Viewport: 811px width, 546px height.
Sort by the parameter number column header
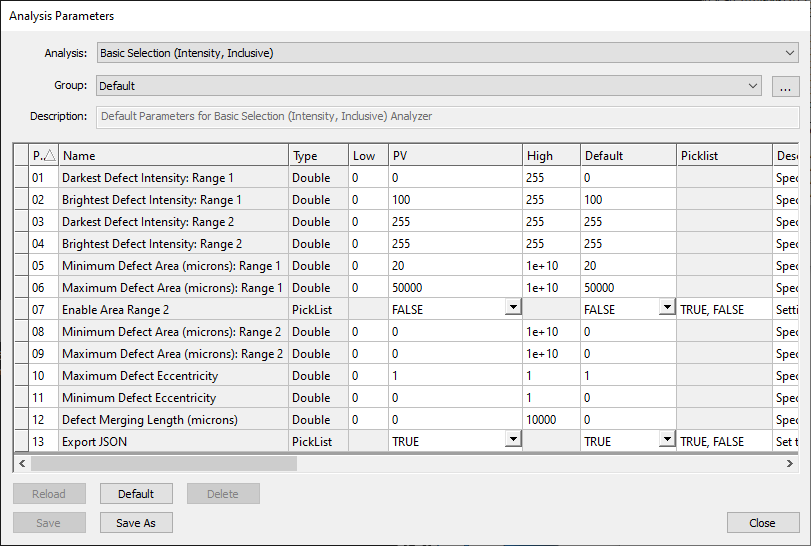[x=44, y=156]
